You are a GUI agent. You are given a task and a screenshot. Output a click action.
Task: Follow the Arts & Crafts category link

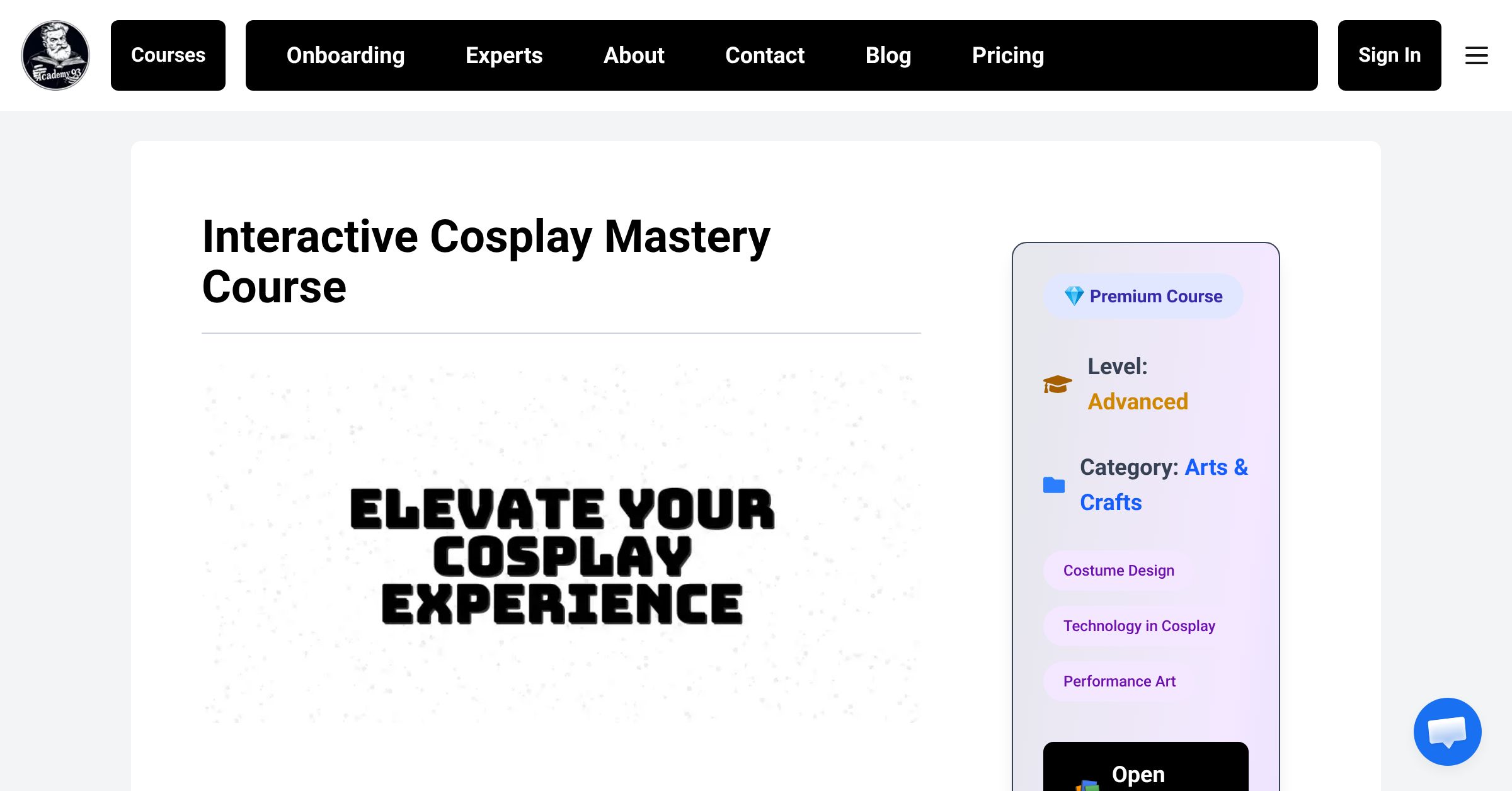click(1164, 485)
